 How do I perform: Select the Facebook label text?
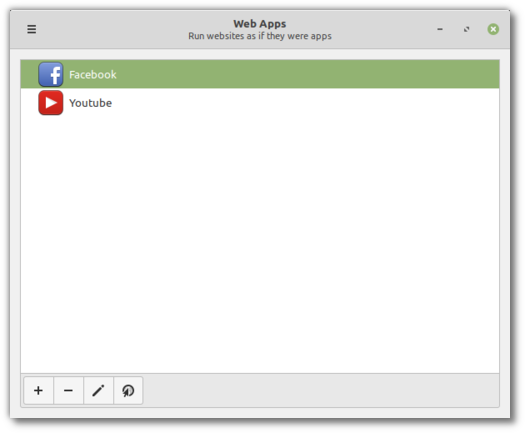tap(93, 74)
